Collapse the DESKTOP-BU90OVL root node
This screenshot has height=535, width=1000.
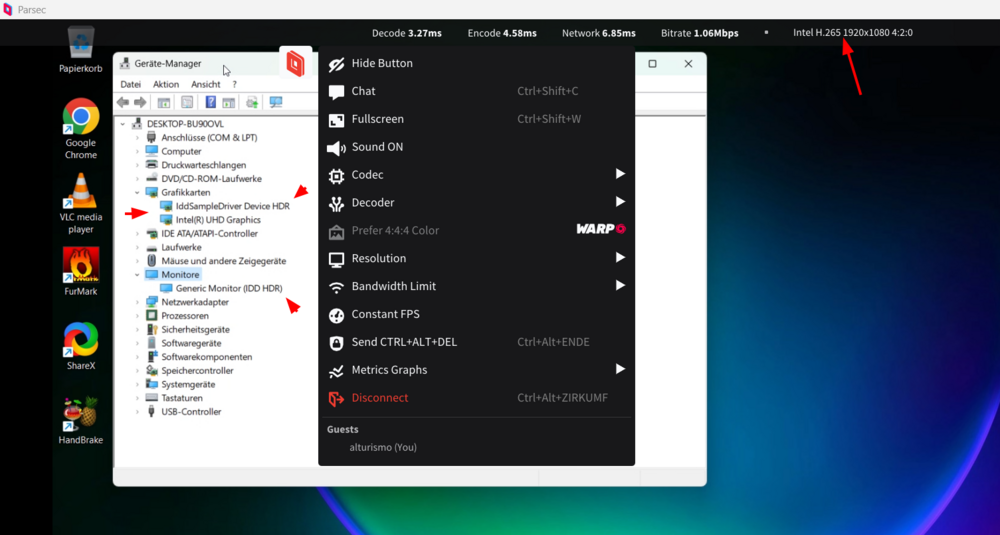click(122, 124)
